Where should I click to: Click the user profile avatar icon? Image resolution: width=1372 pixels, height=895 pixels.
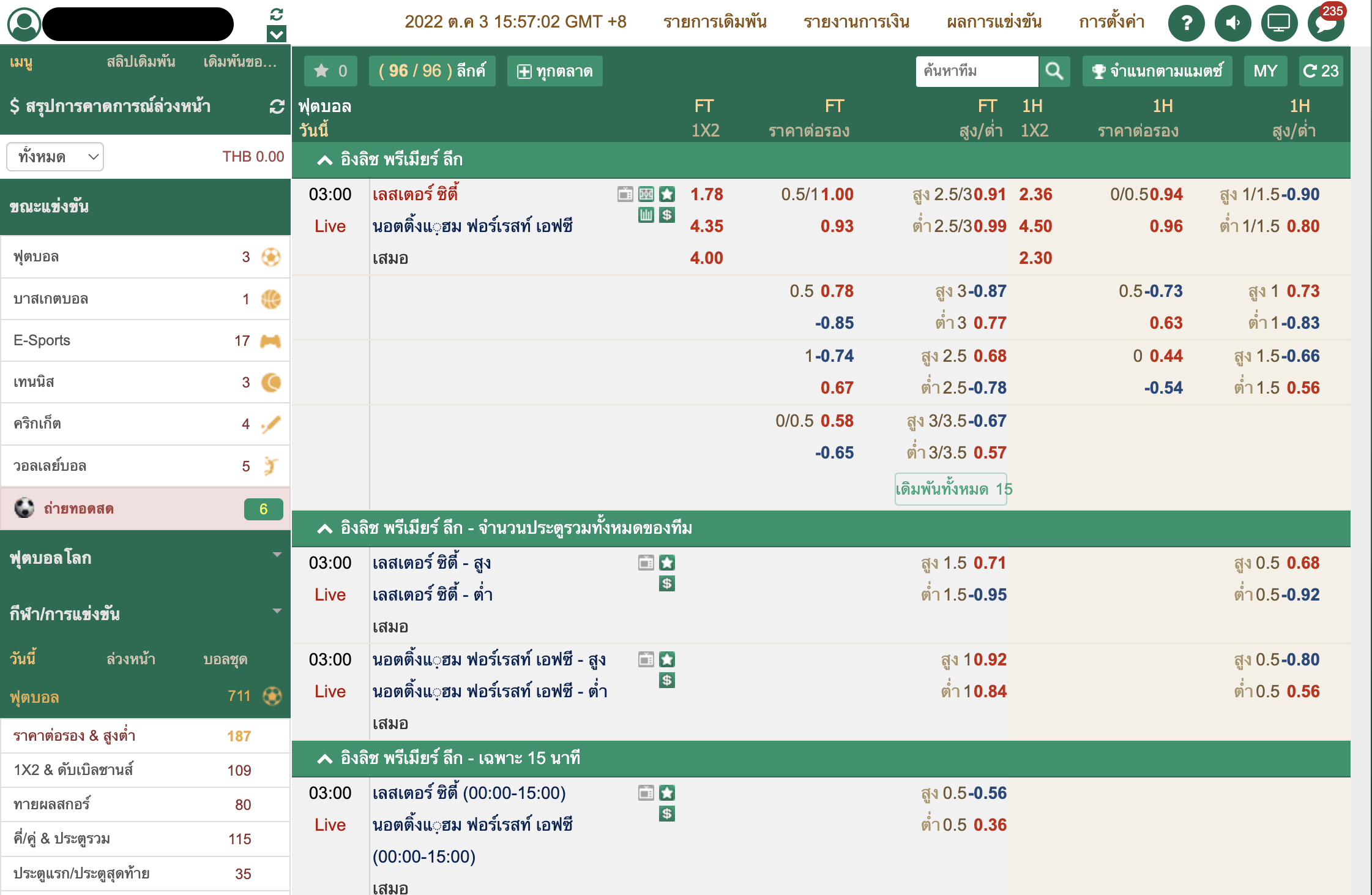(24, 24)
